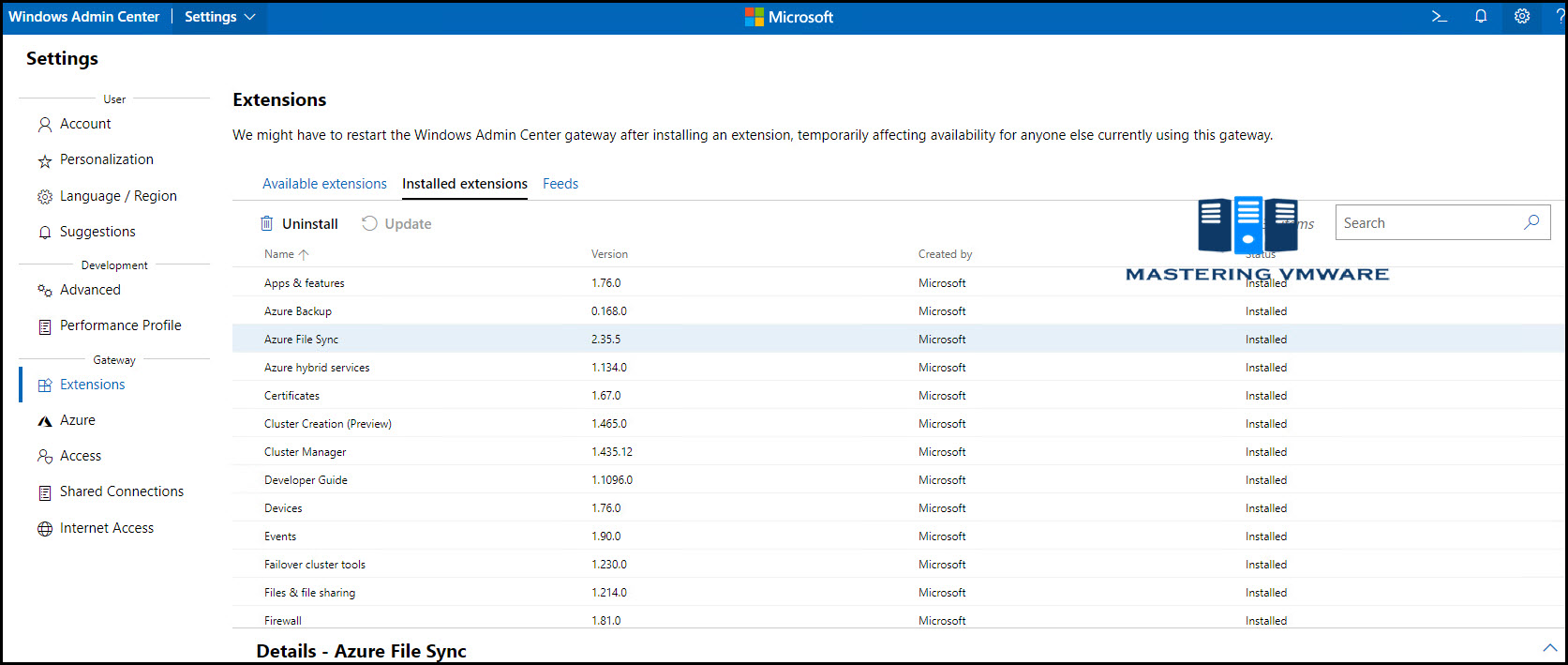
Task: Switch to Installed extensions tab
Action: (465, 184)
